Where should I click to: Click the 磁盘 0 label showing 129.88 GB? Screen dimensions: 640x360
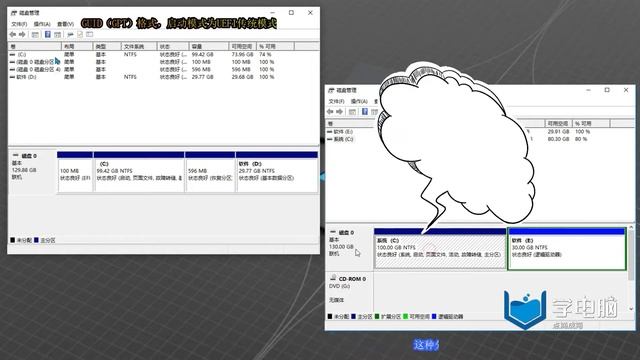point(32,171)
